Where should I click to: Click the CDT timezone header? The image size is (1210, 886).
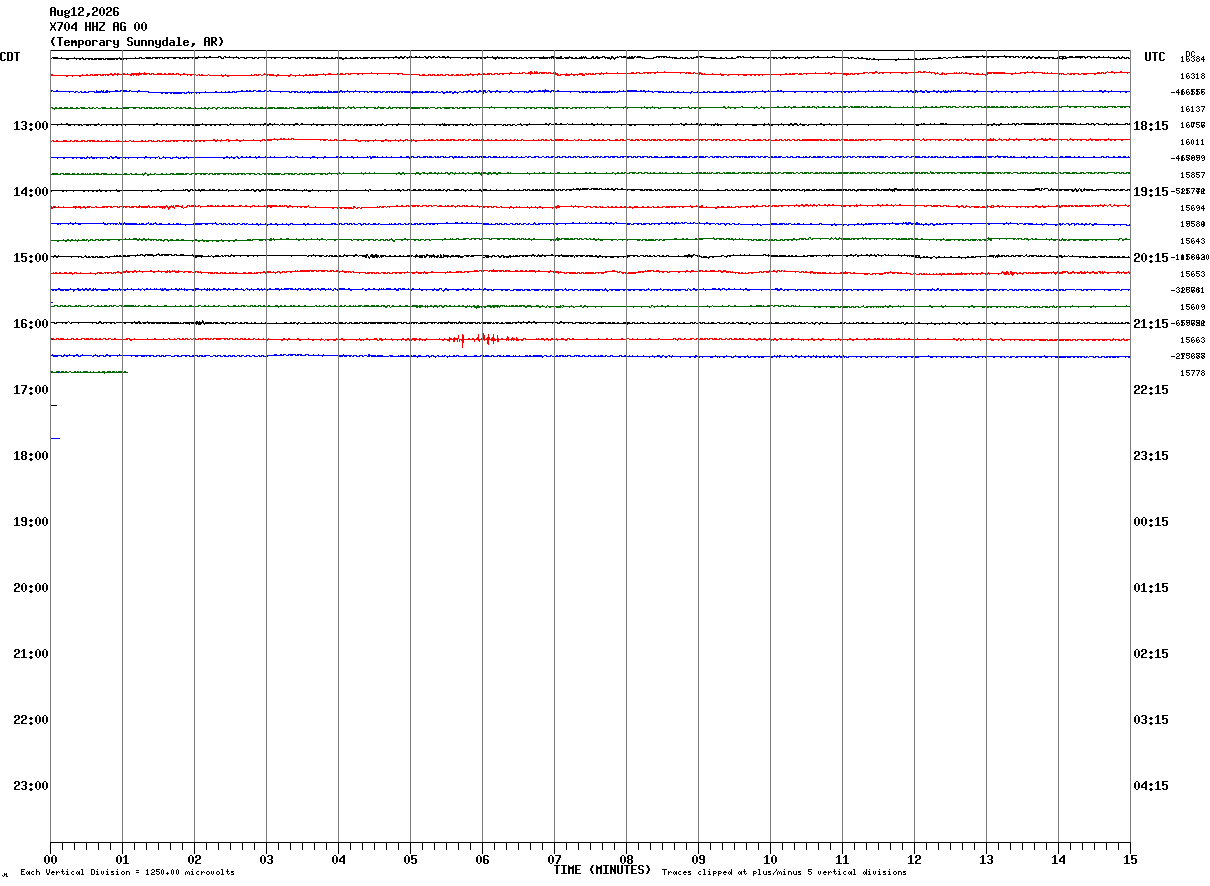[10, 57]
